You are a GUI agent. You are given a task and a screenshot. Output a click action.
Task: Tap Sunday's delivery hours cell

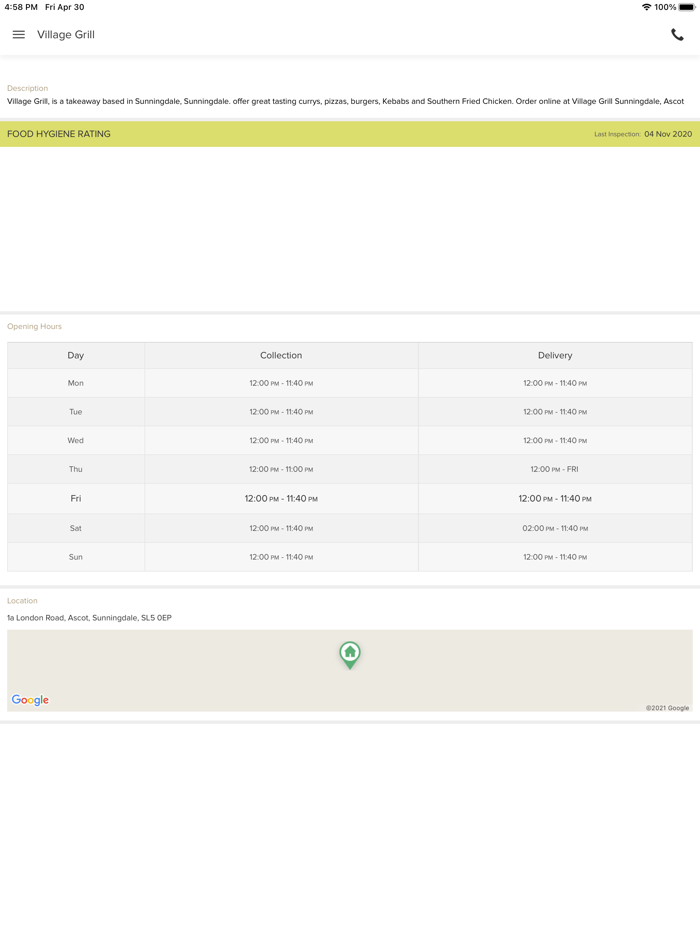(x=555, y=557)
